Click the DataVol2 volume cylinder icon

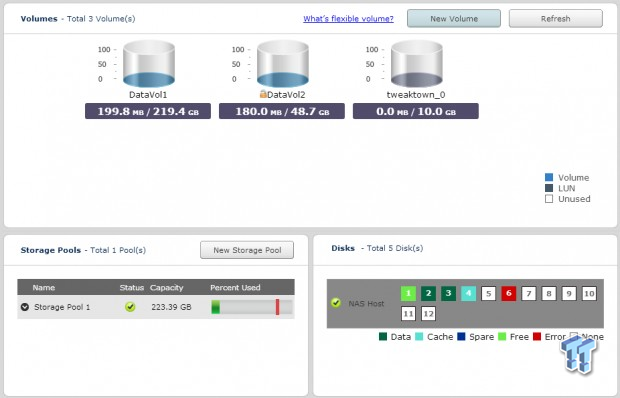click(283, 64)
